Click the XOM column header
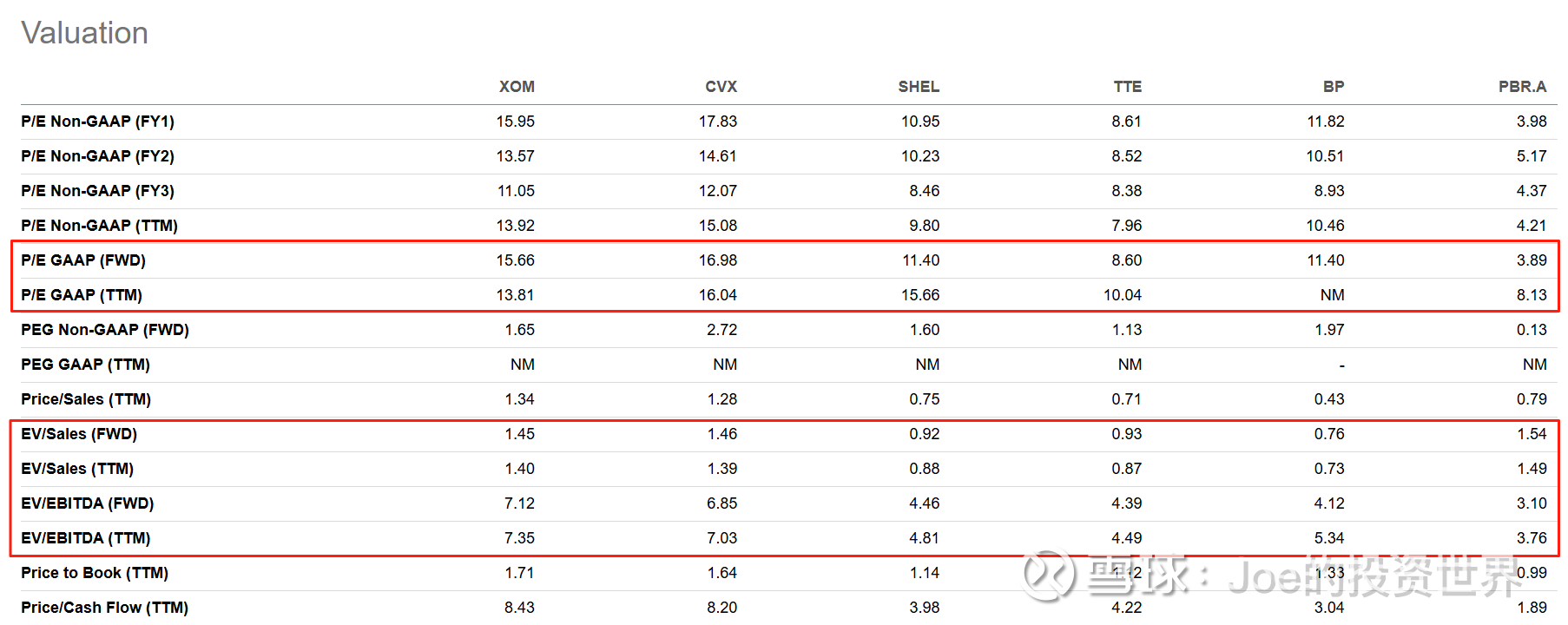 pyautogui.click(x=517, y=87)
